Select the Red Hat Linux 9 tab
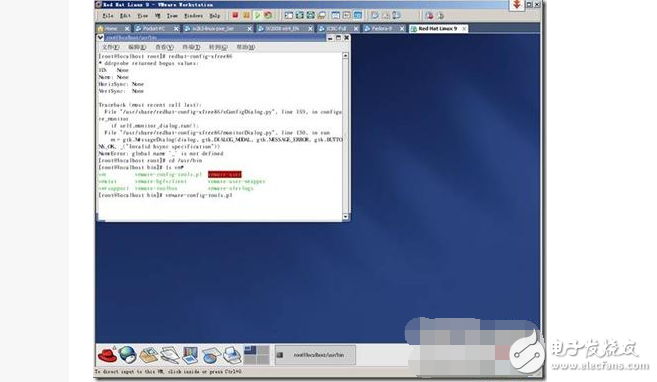The height and width of the screenshot is (382, 657). [x=437, y=28]
